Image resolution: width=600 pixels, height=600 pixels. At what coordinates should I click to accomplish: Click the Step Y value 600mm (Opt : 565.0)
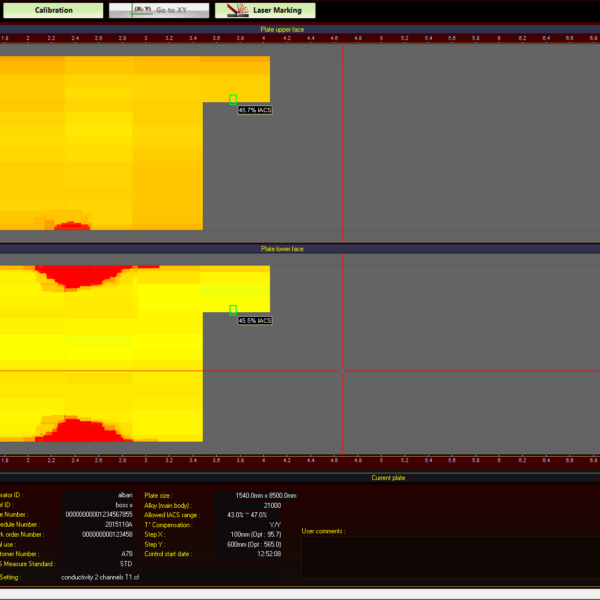coord(248,545)
